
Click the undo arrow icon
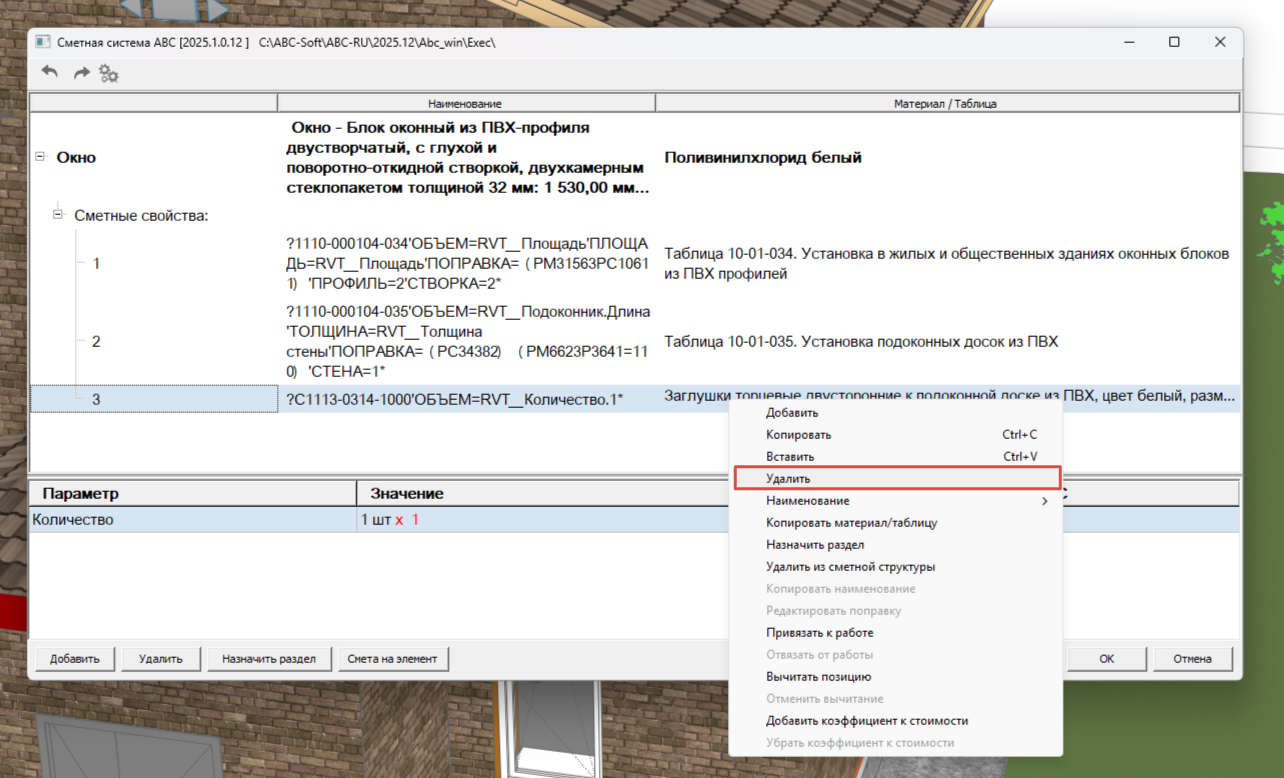[50, 72]
